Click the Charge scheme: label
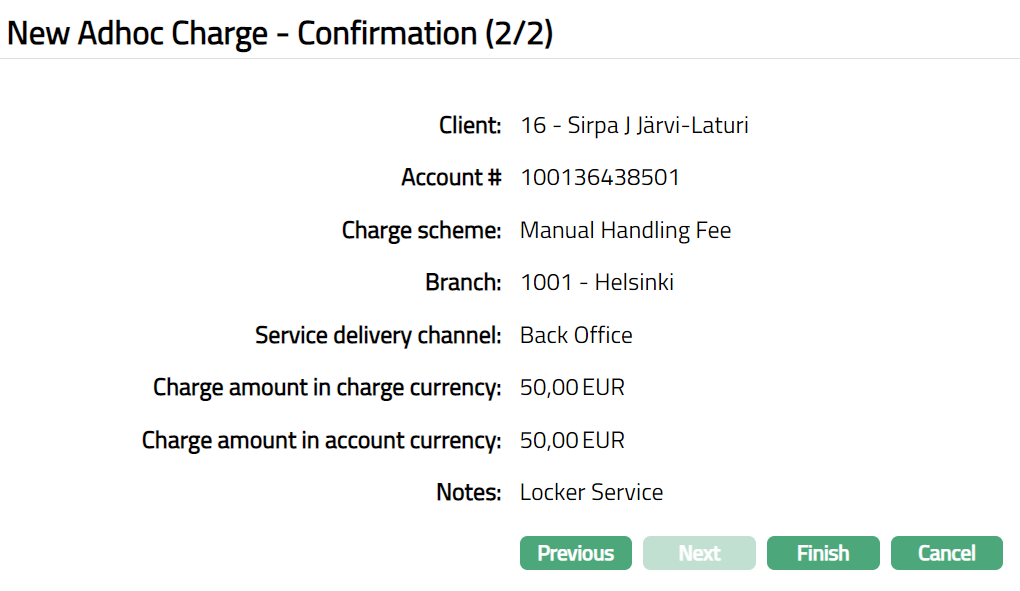Image resolution: width=1020 pixels, height=591 pixels. point(421,230)
